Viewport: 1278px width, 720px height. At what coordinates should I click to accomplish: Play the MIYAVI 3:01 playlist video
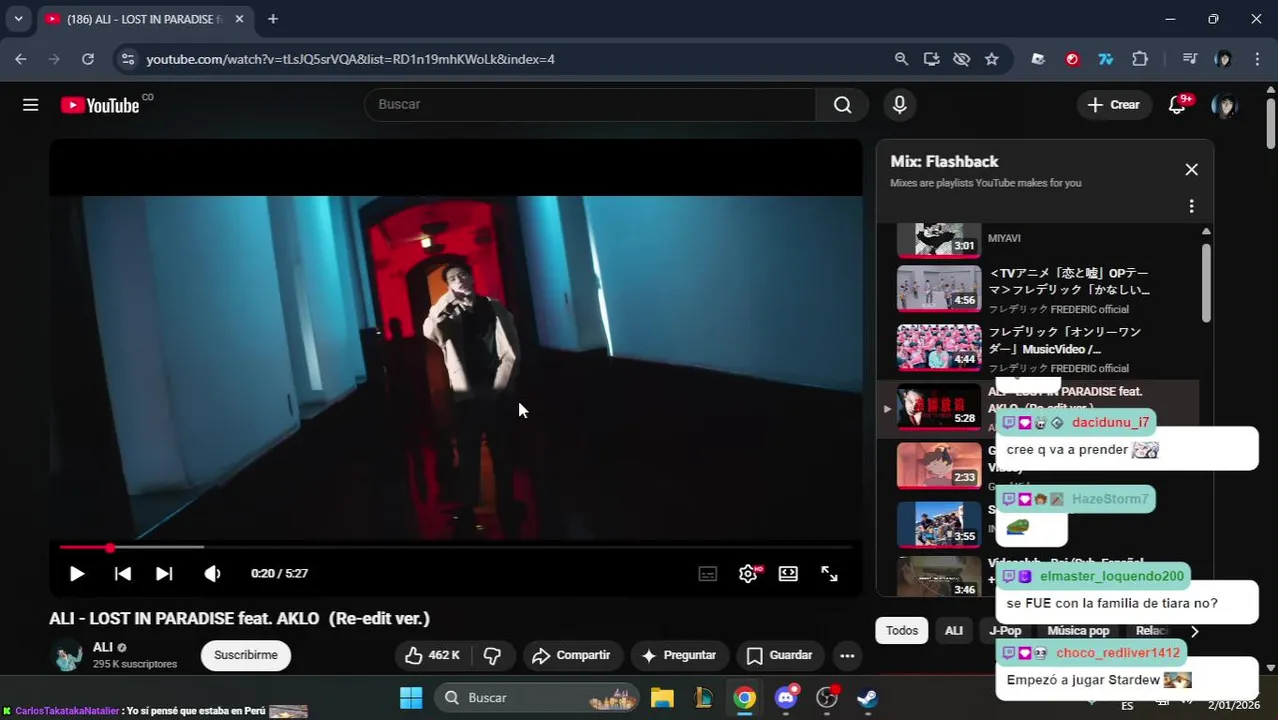click(939, 239)
